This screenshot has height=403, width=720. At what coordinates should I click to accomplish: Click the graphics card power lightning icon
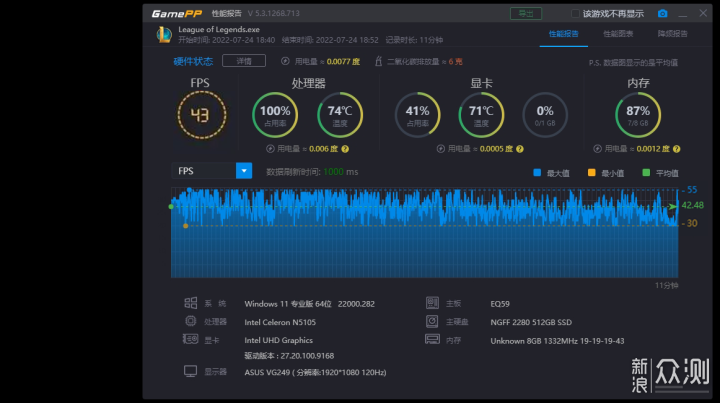click(x=441, y=149)
